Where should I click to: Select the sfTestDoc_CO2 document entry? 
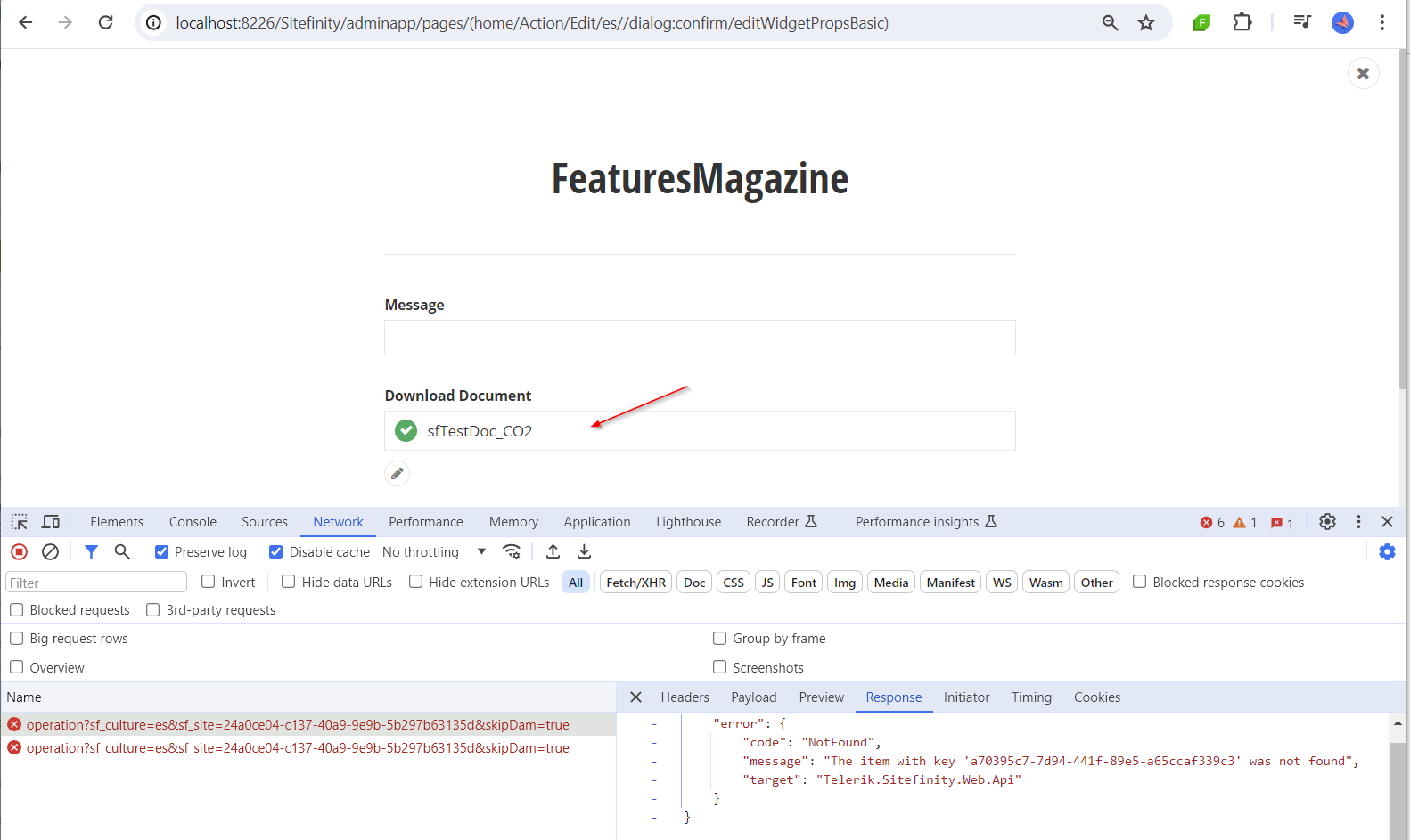700,431
